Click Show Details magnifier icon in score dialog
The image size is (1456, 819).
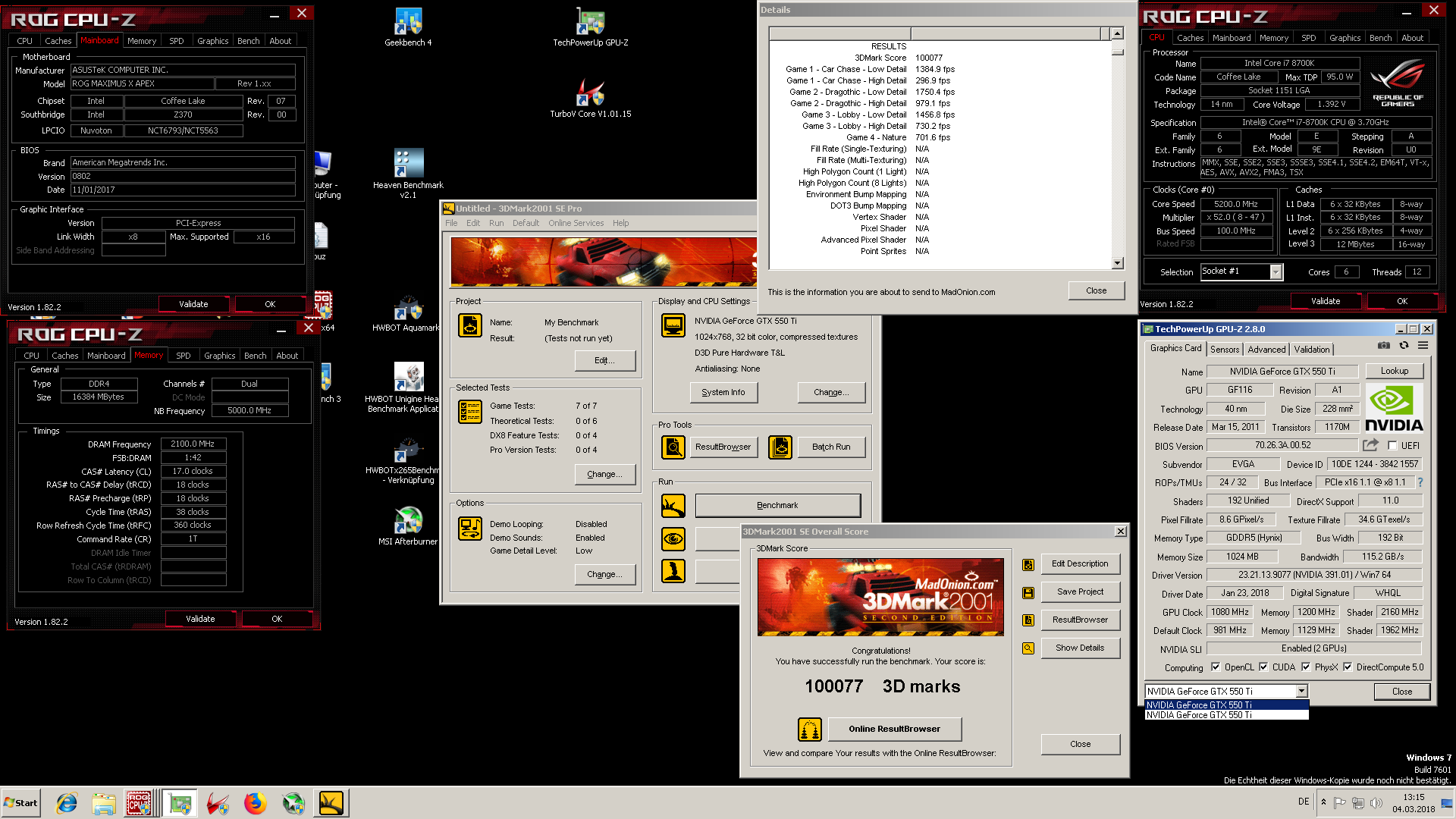click(x=1028, y=648)
